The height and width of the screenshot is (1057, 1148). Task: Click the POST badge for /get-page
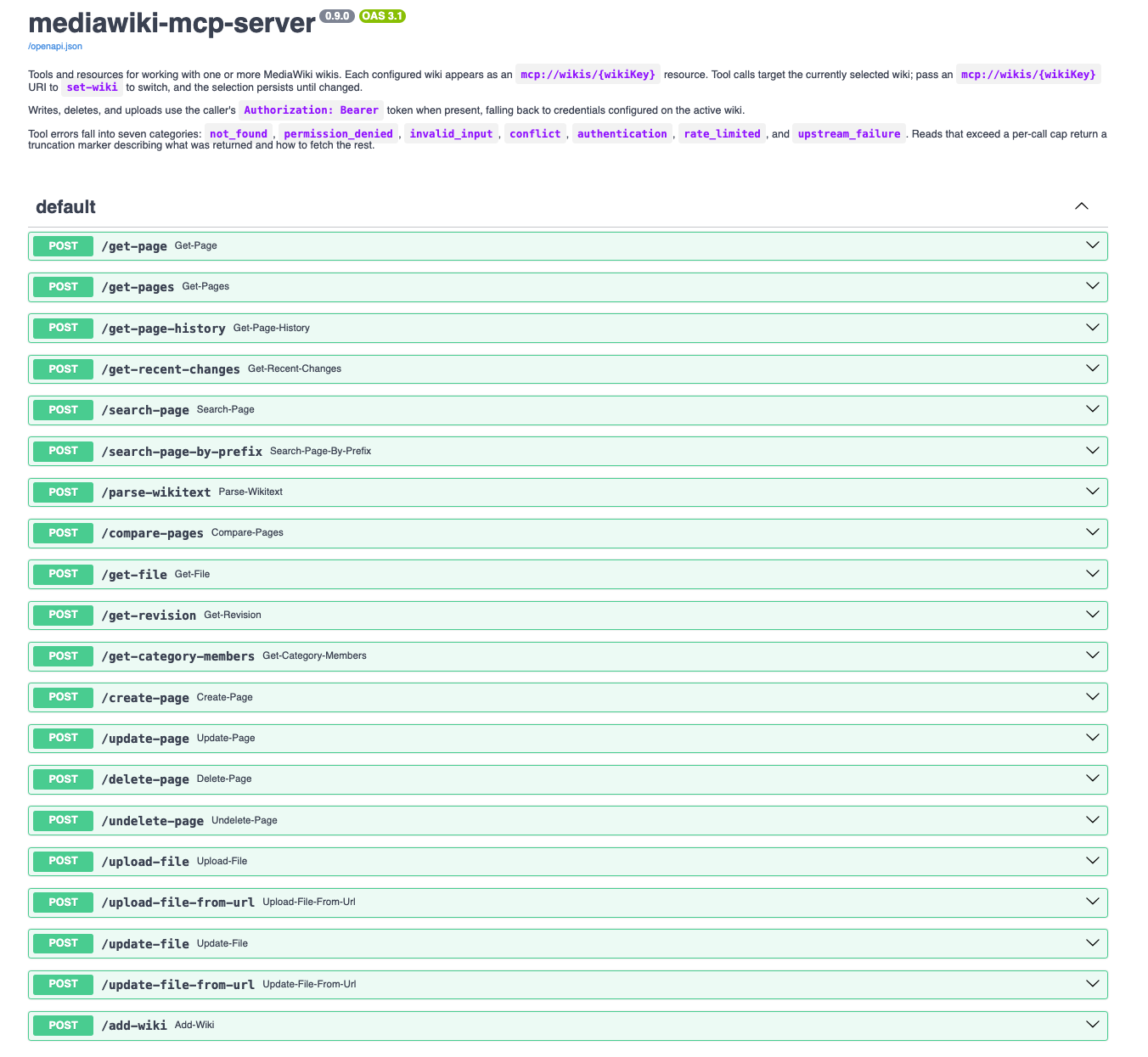[x=63, y=246]
